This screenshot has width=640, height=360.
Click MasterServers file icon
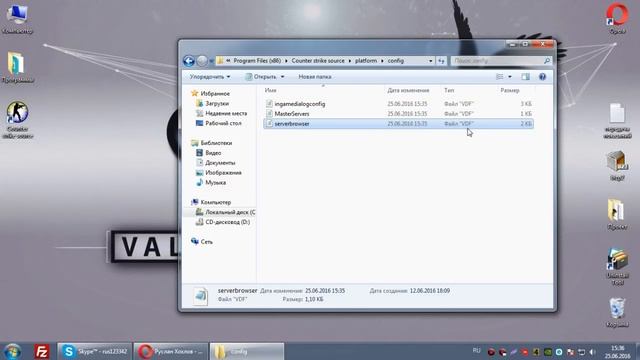[269, 114]
